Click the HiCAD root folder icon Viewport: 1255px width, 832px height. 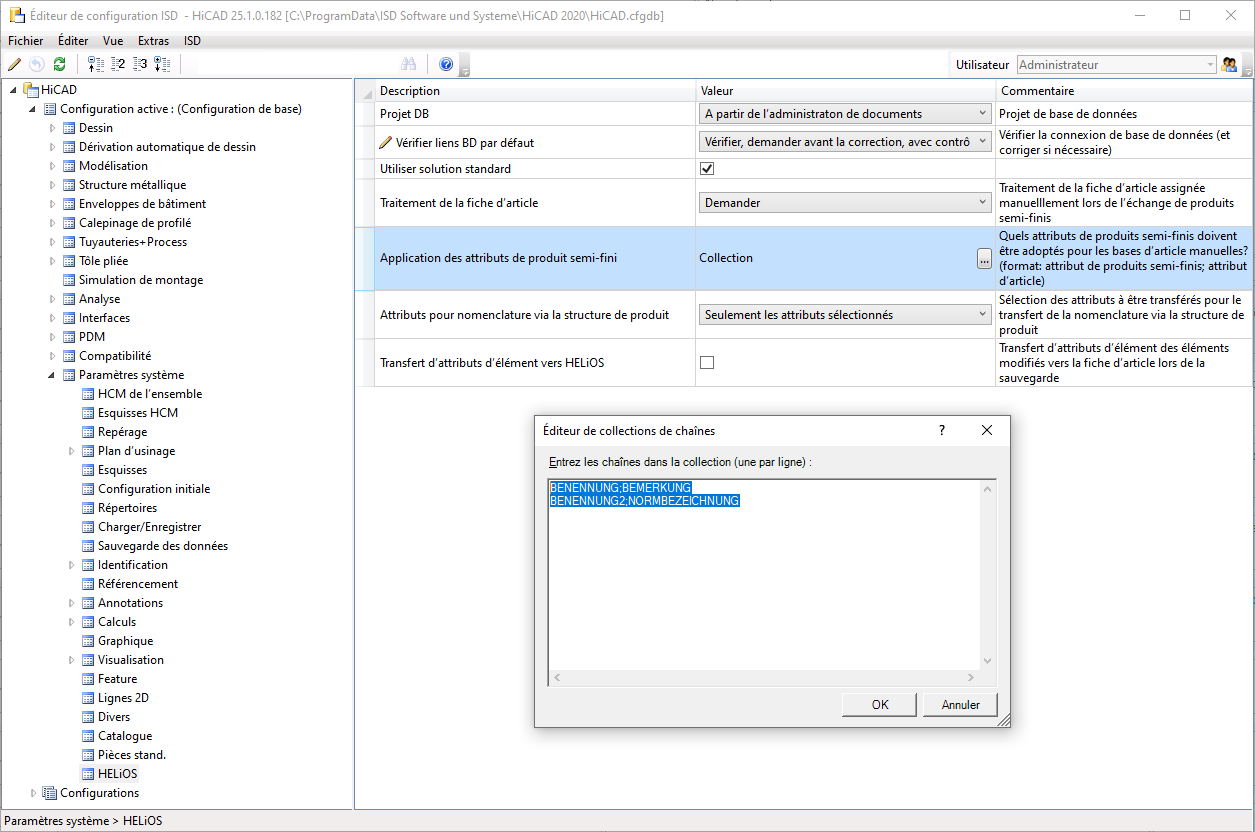(31, 90)
